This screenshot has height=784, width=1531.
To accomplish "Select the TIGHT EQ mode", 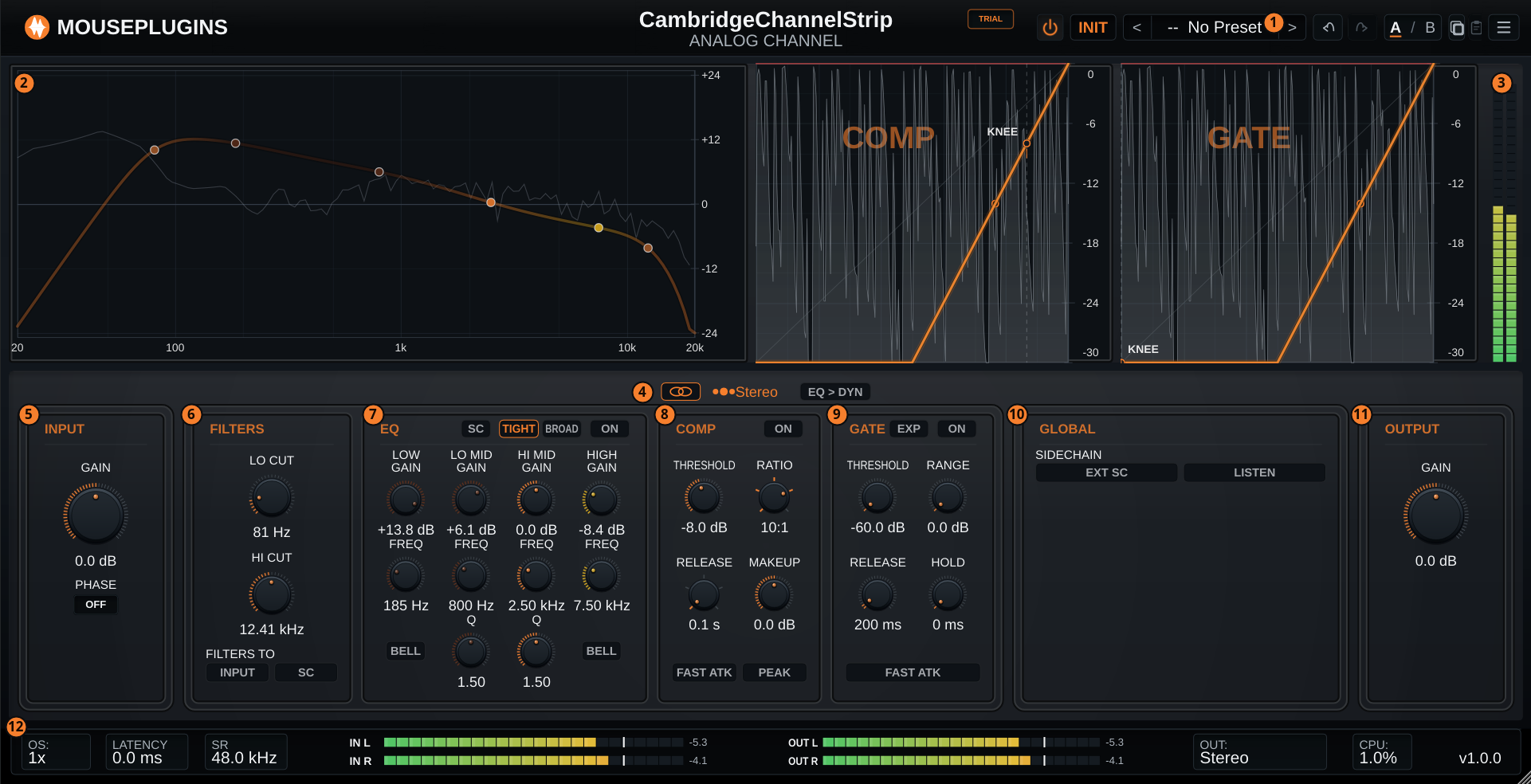I will click(x=519, y=429).
